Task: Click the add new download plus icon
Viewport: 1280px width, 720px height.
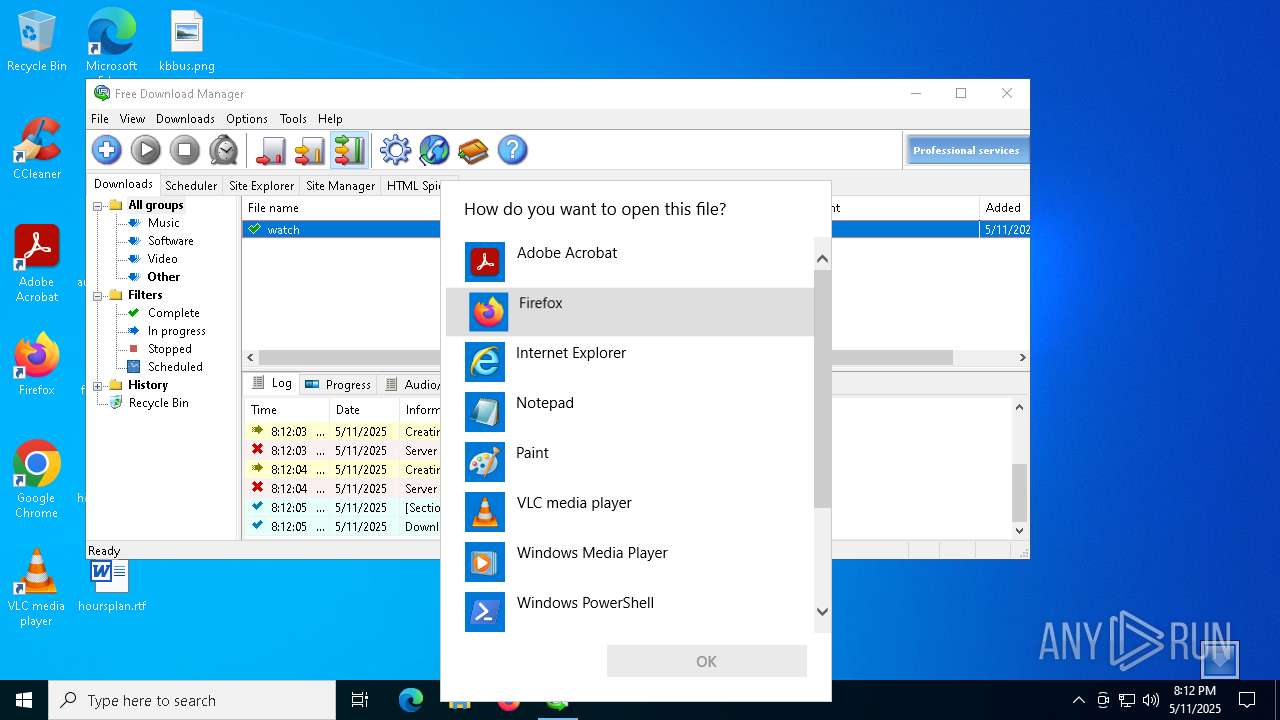Action: [x=107, y=150]
